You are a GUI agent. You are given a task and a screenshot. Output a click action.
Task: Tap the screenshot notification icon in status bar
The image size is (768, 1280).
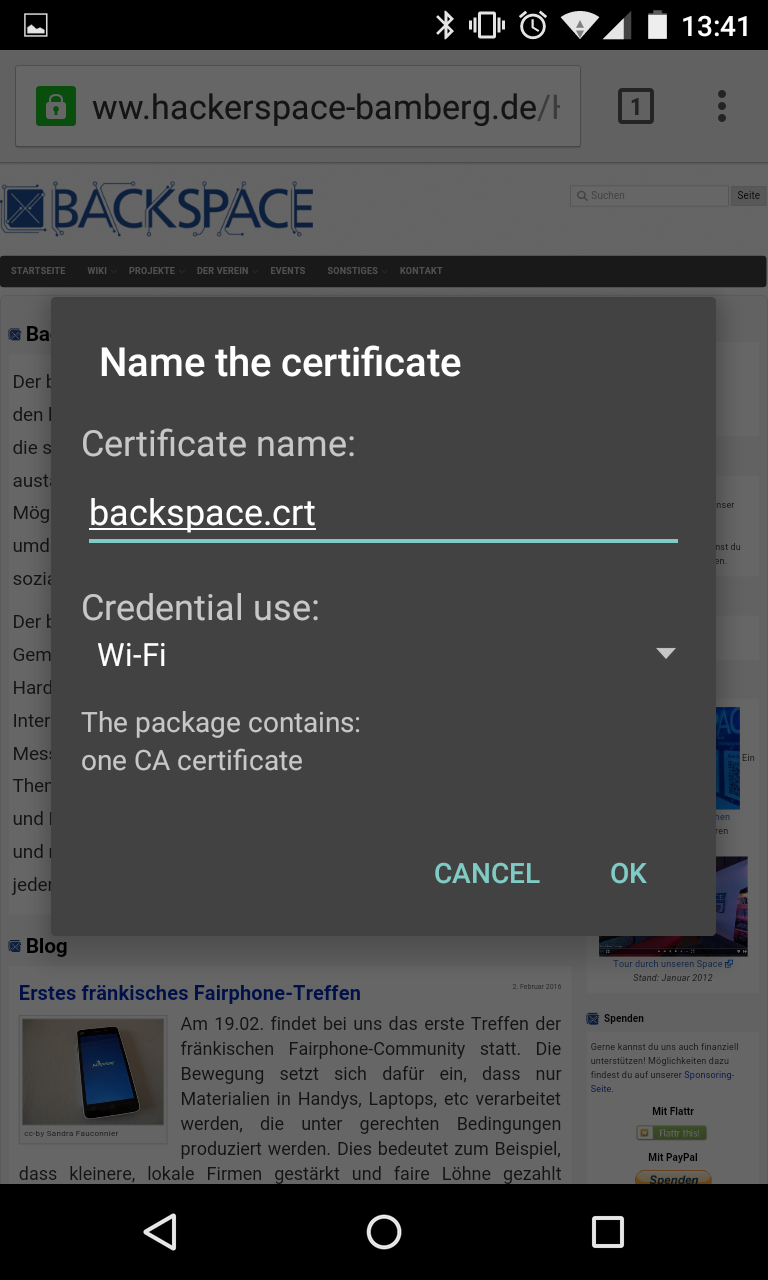click(x=35, y=25)
